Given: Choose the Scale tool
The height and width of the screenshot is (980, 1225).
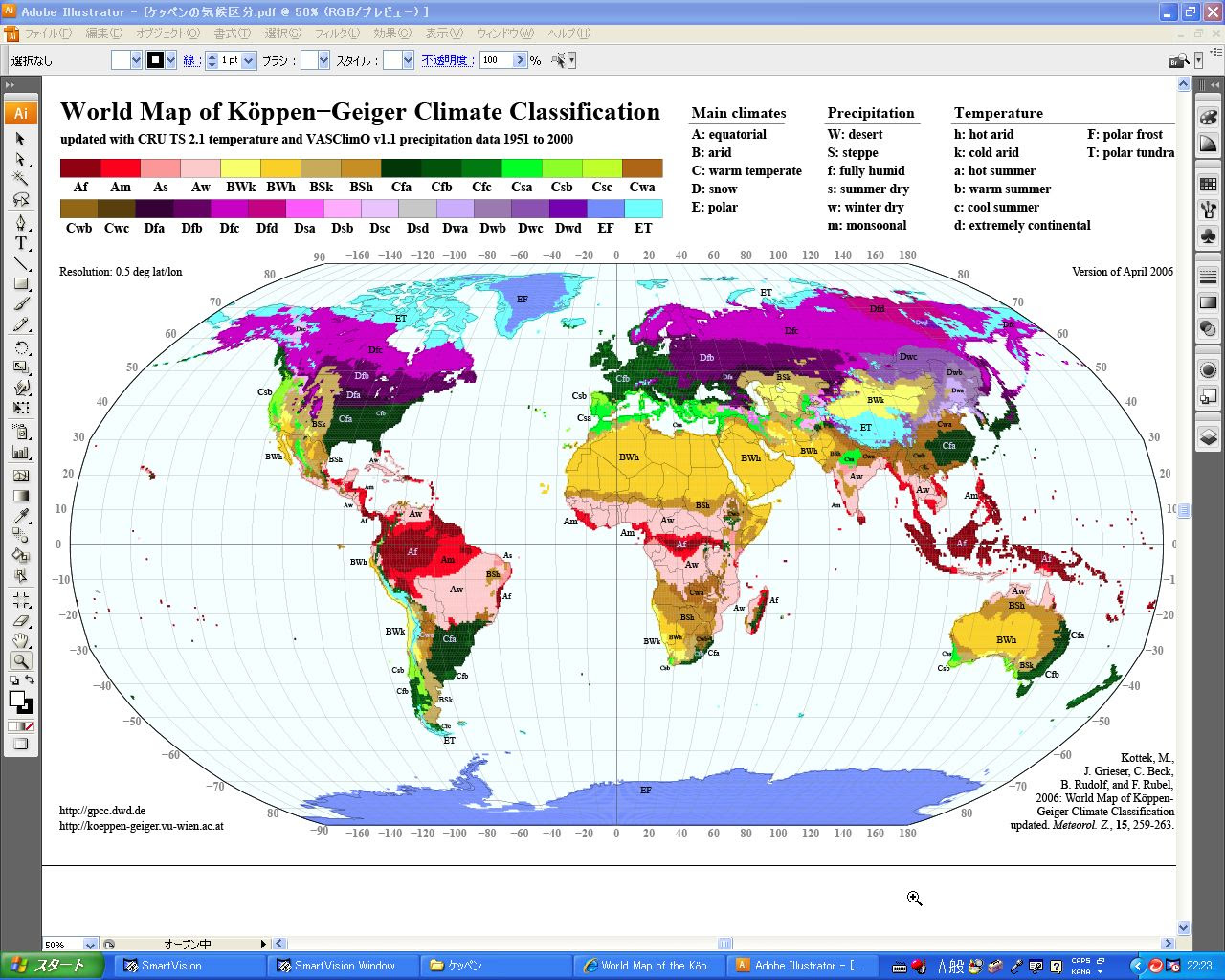Looking at the screenshot, I should (21, 367).
